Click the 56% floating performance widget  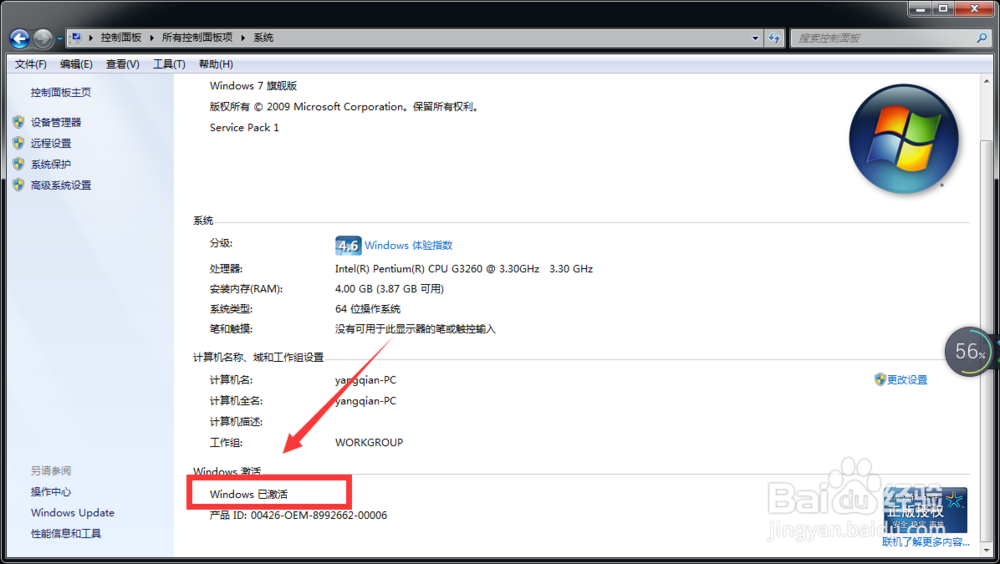[969, 352]
